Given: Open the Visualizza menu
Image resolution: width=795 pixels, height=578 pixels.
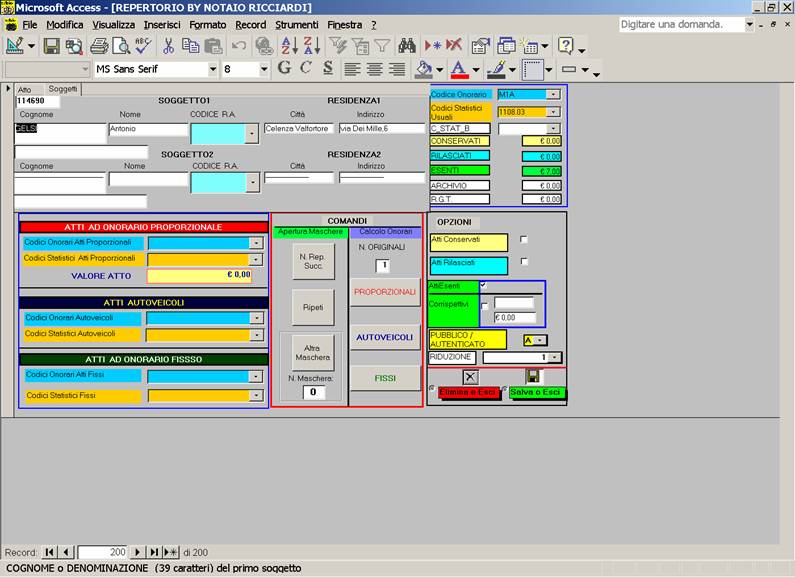Looking at the screenshot, I should (x=114, y=24).
